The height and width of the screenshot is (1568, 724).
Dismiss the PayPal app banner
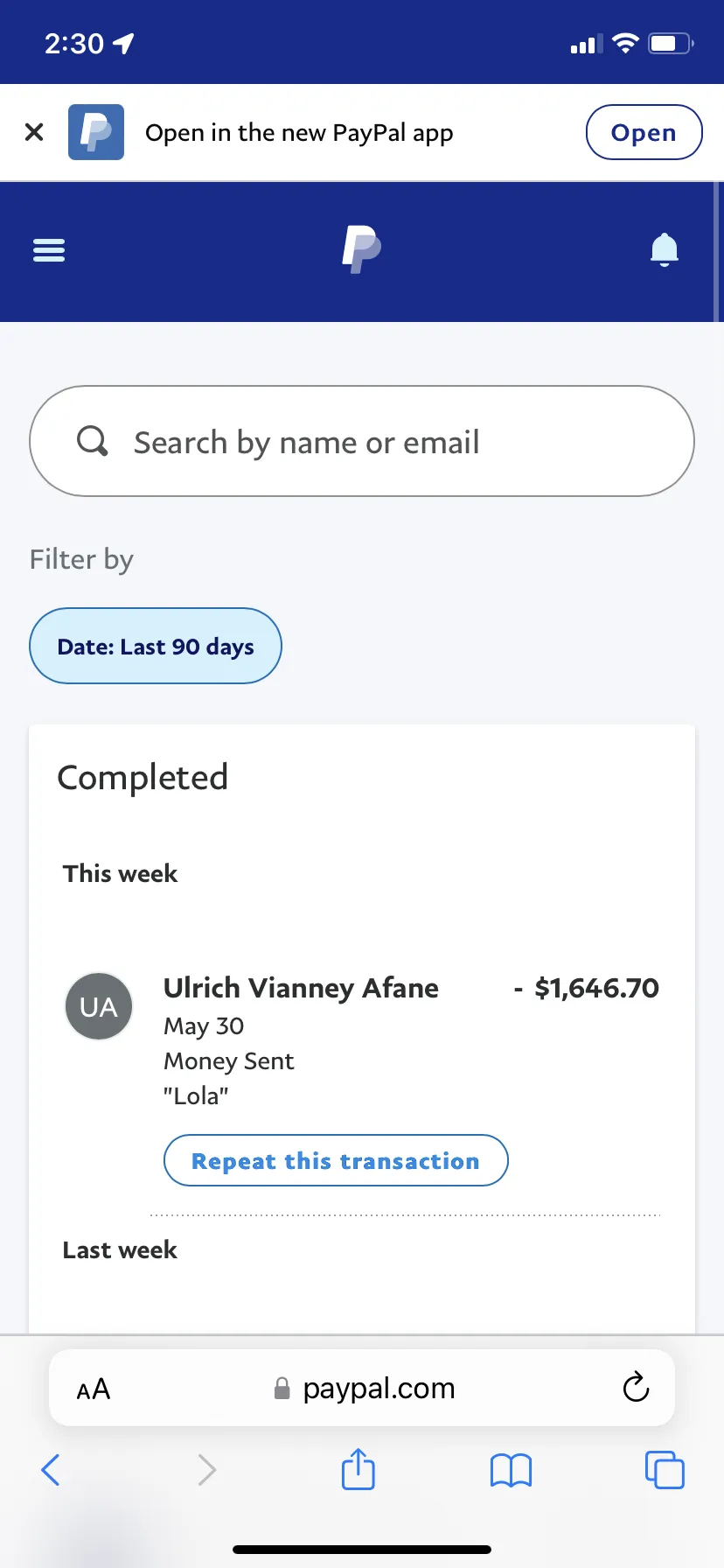tap(34, 132)
